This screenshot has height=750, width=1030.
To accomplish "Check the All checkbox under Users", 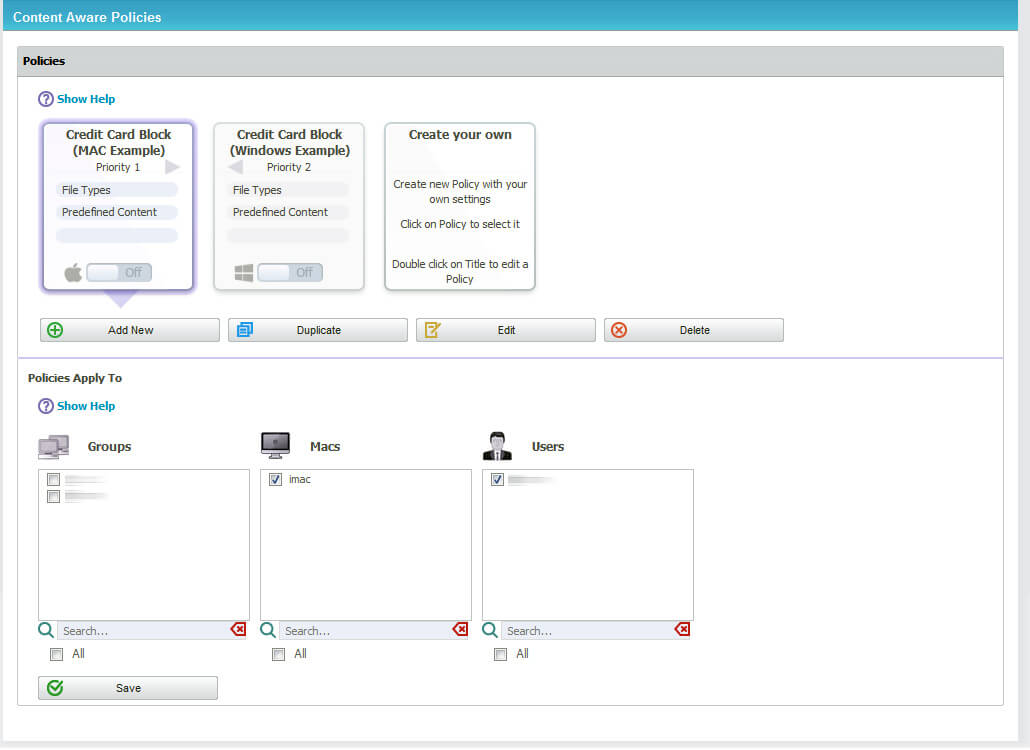I will (x=501, y=655).
